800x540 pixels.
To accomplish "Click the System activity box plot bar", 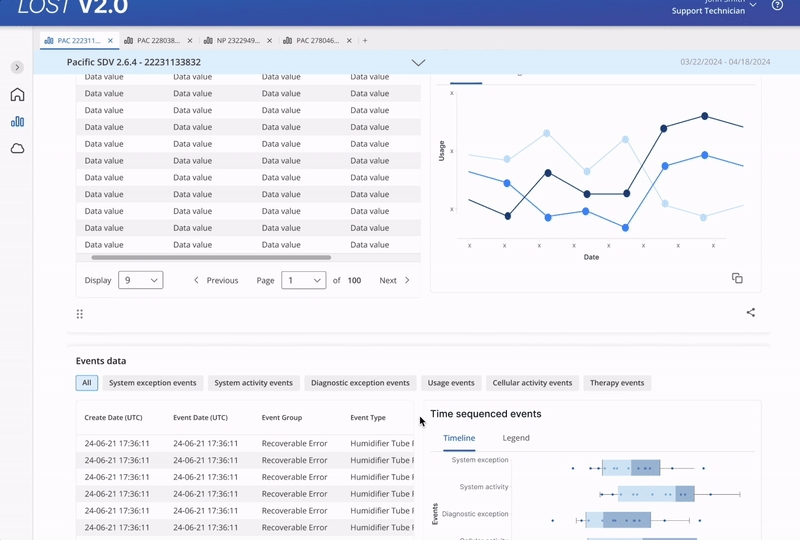I will click(x=656, y=494).
